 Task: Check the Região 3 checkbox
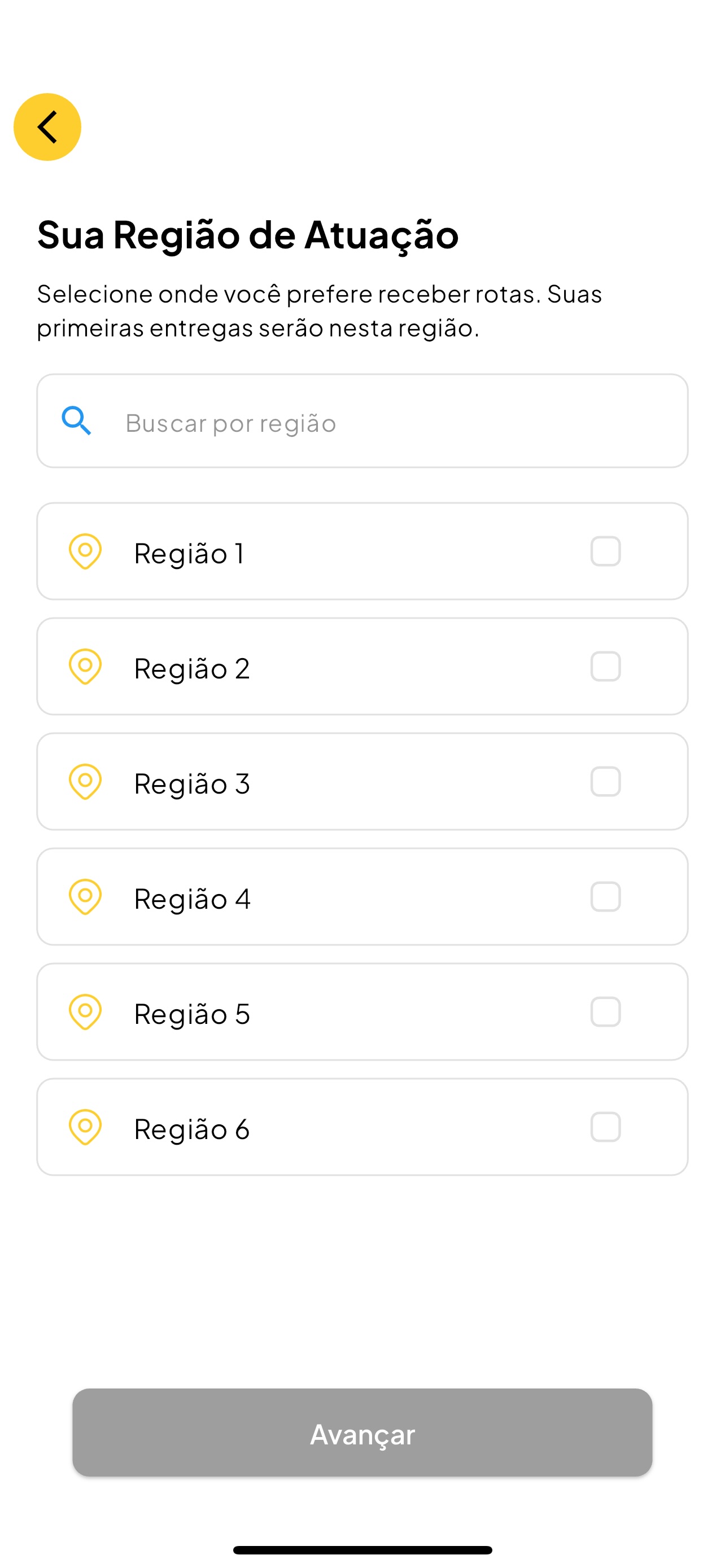tap(605, 782)
